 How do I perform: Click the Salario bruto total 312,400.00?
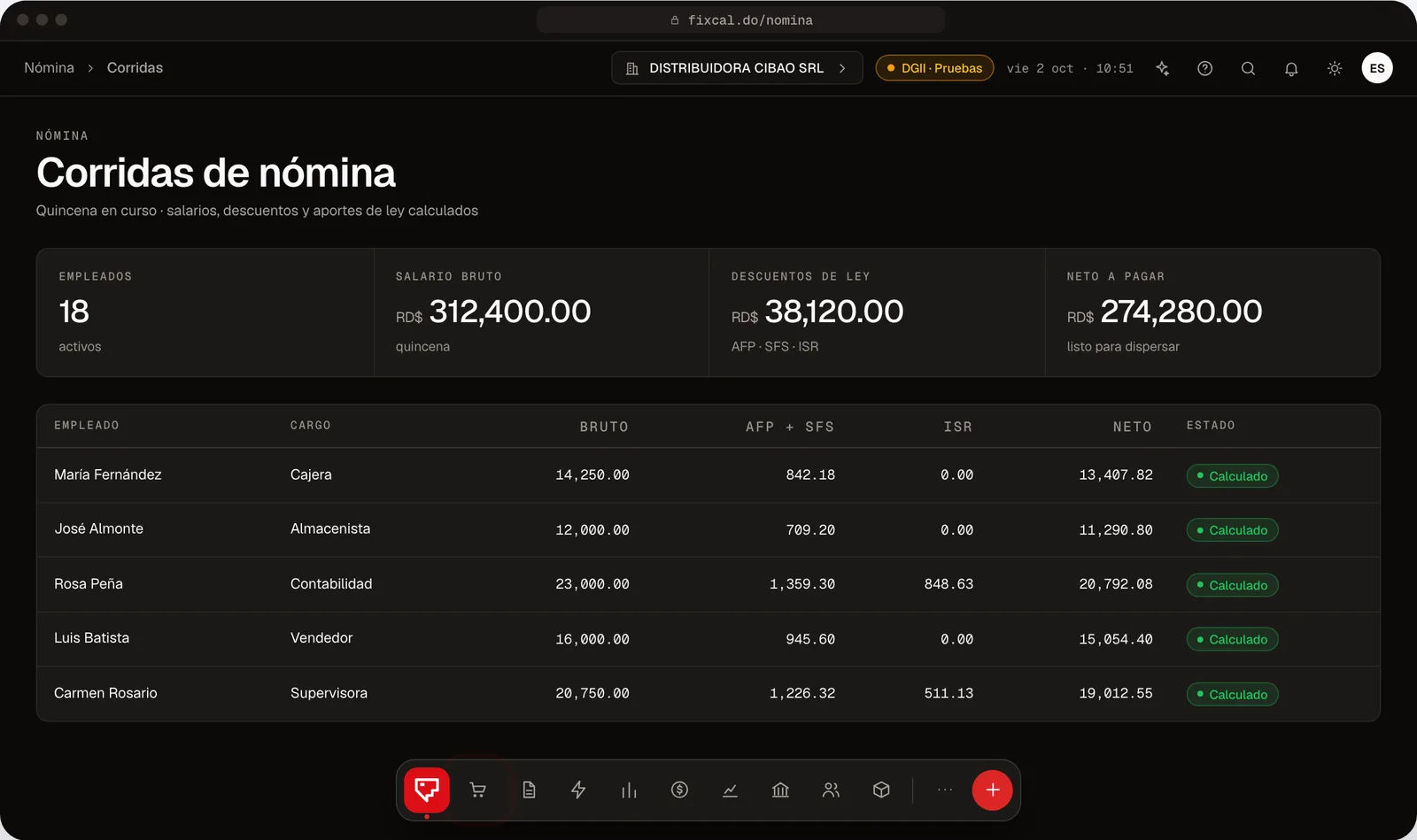coord(510,312)
